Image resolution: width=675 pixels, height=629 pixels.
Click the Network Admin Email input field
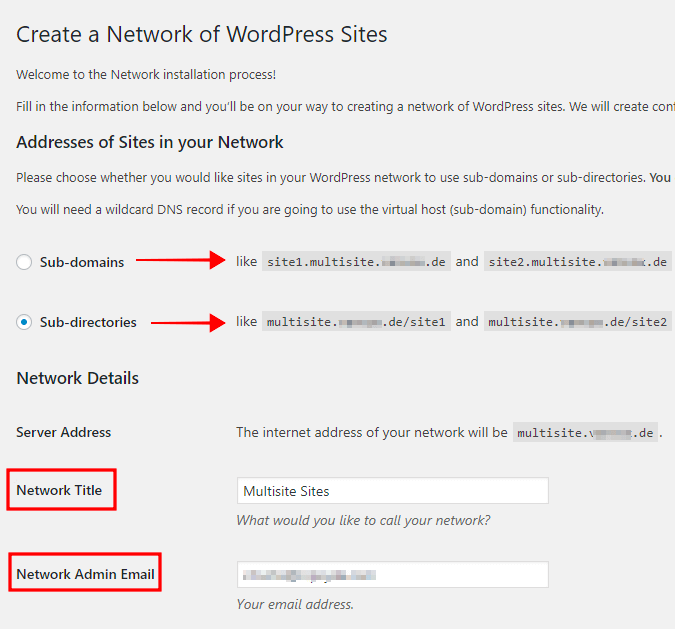(393, 574)
